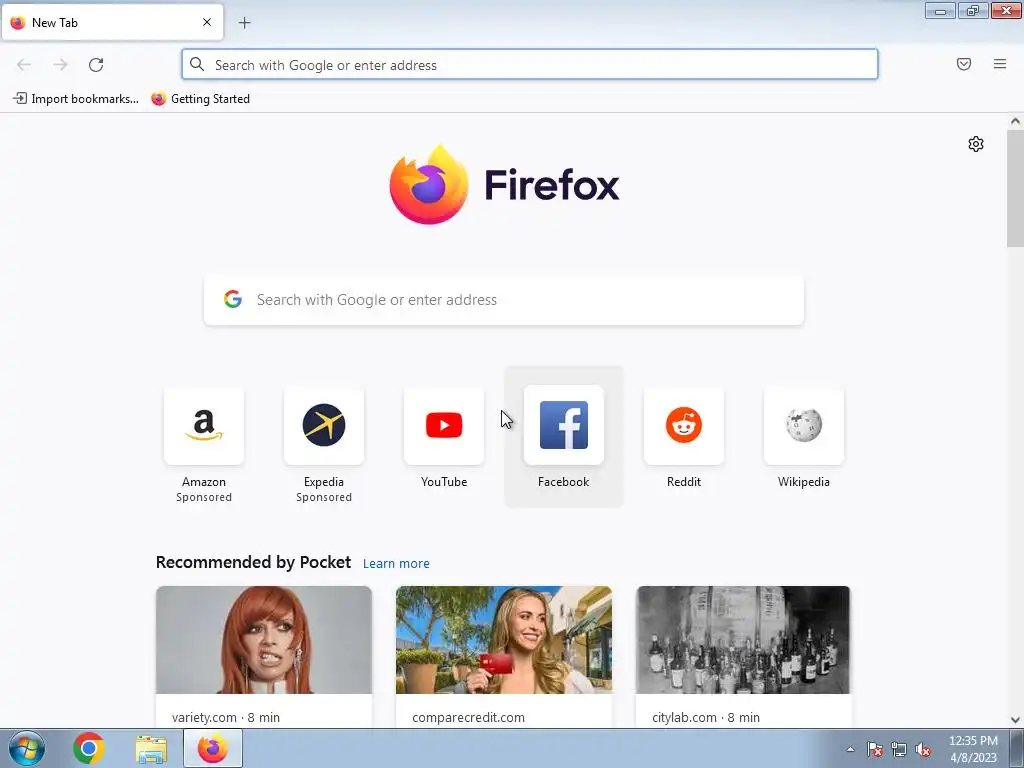Click the scrollbar down arrow
The image size is (1024, 768).
coord(1015,720)
